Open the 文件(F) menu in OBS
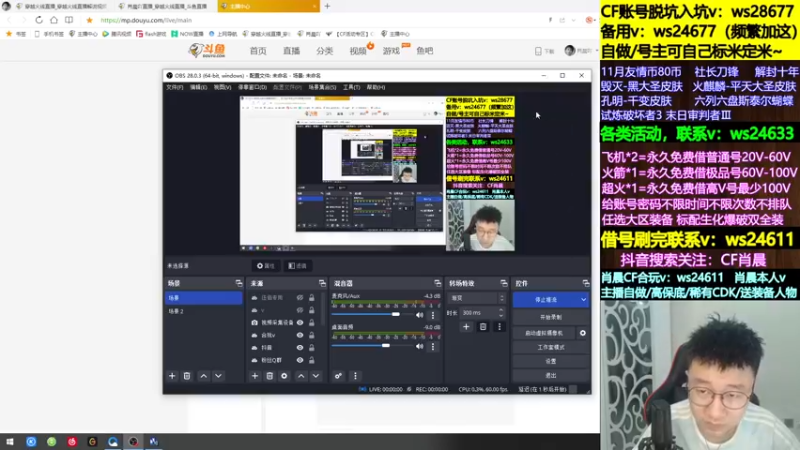 [174, 87]
